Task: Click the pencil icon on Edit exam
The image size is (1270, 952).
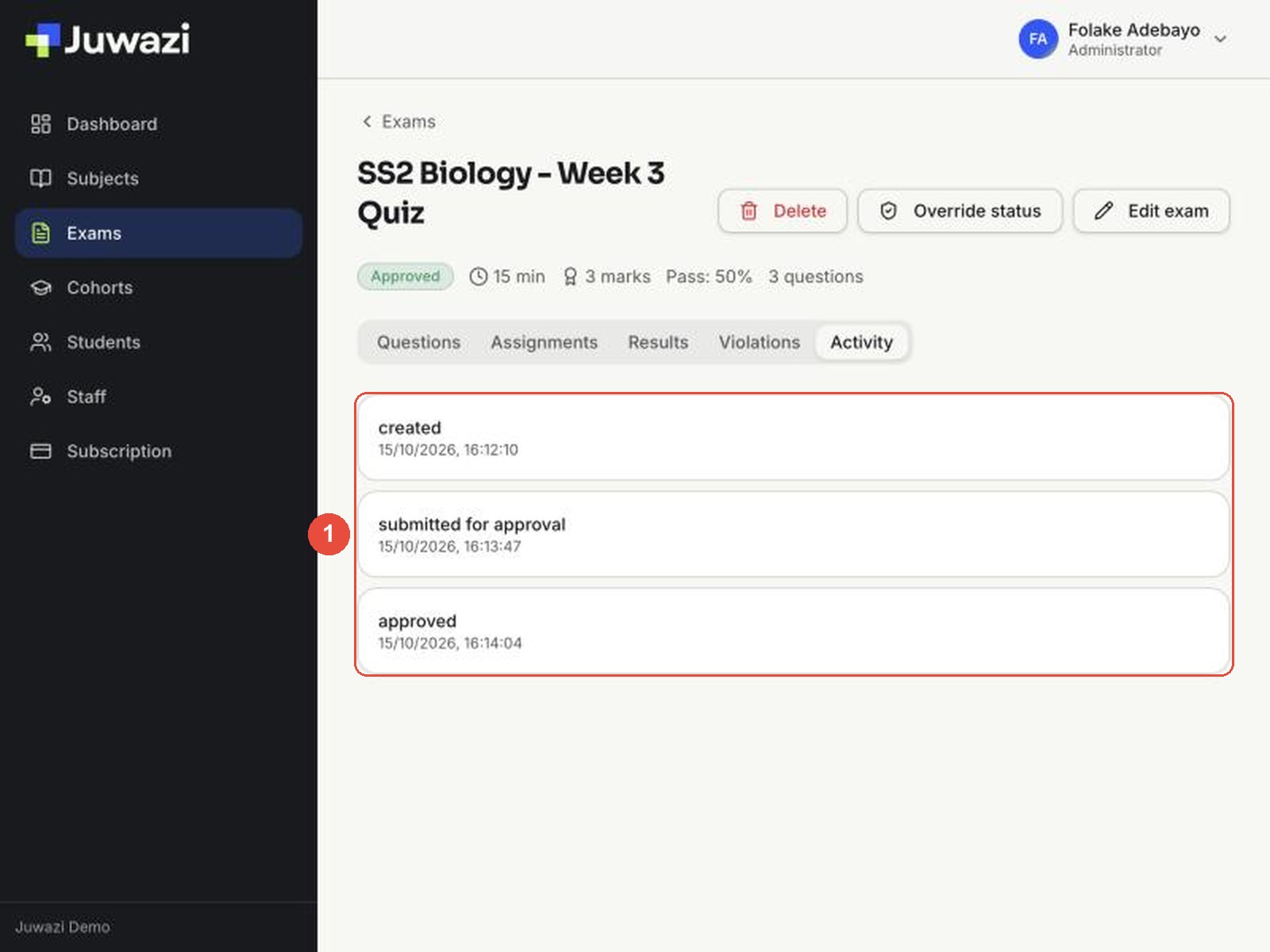Action: [1103, 211]
